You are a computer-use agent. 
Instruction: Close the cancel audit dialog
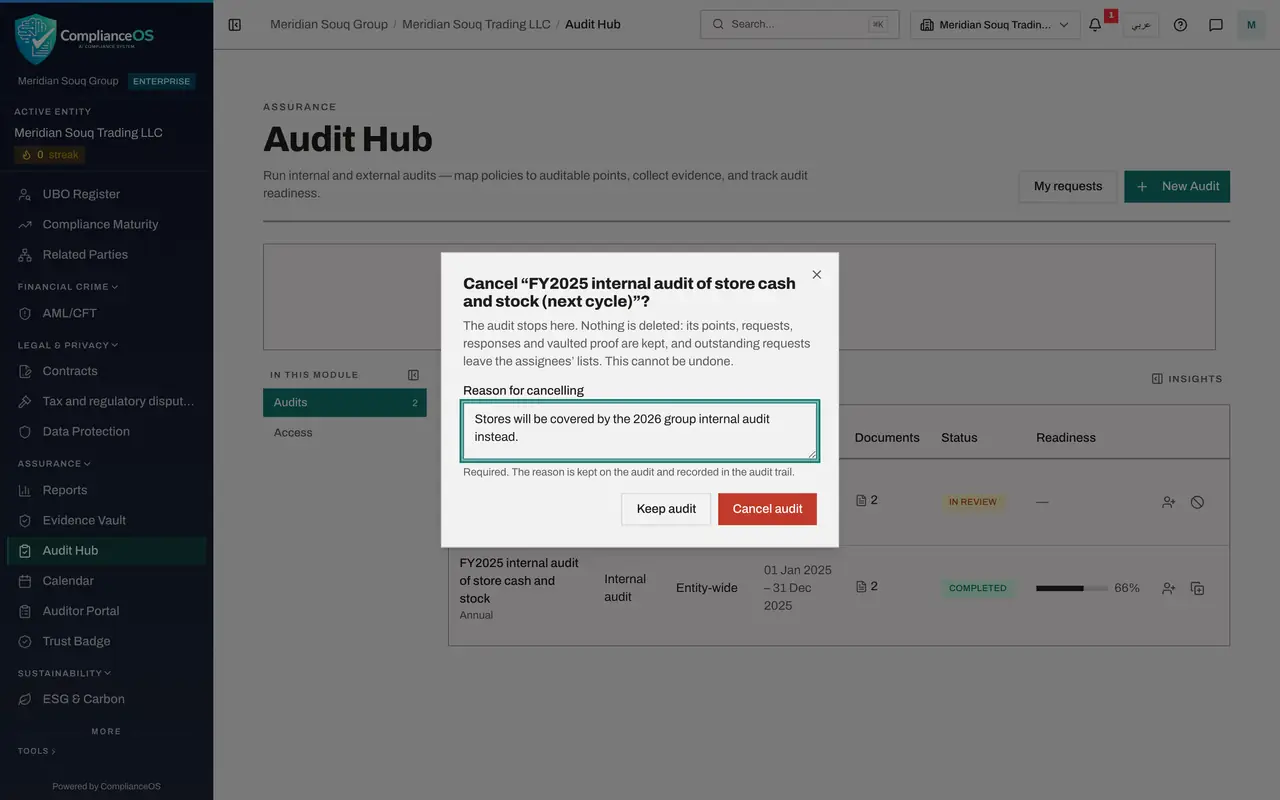click(x=817, y=274)
